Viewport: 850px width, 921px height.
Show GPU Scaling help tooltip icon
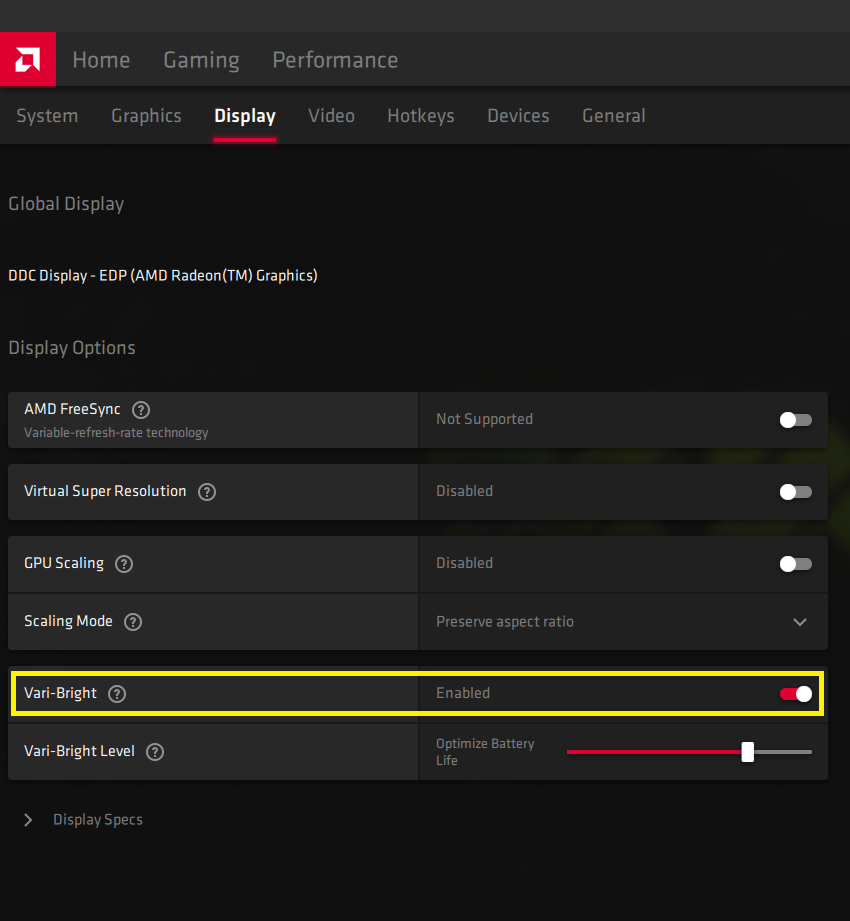124,564
